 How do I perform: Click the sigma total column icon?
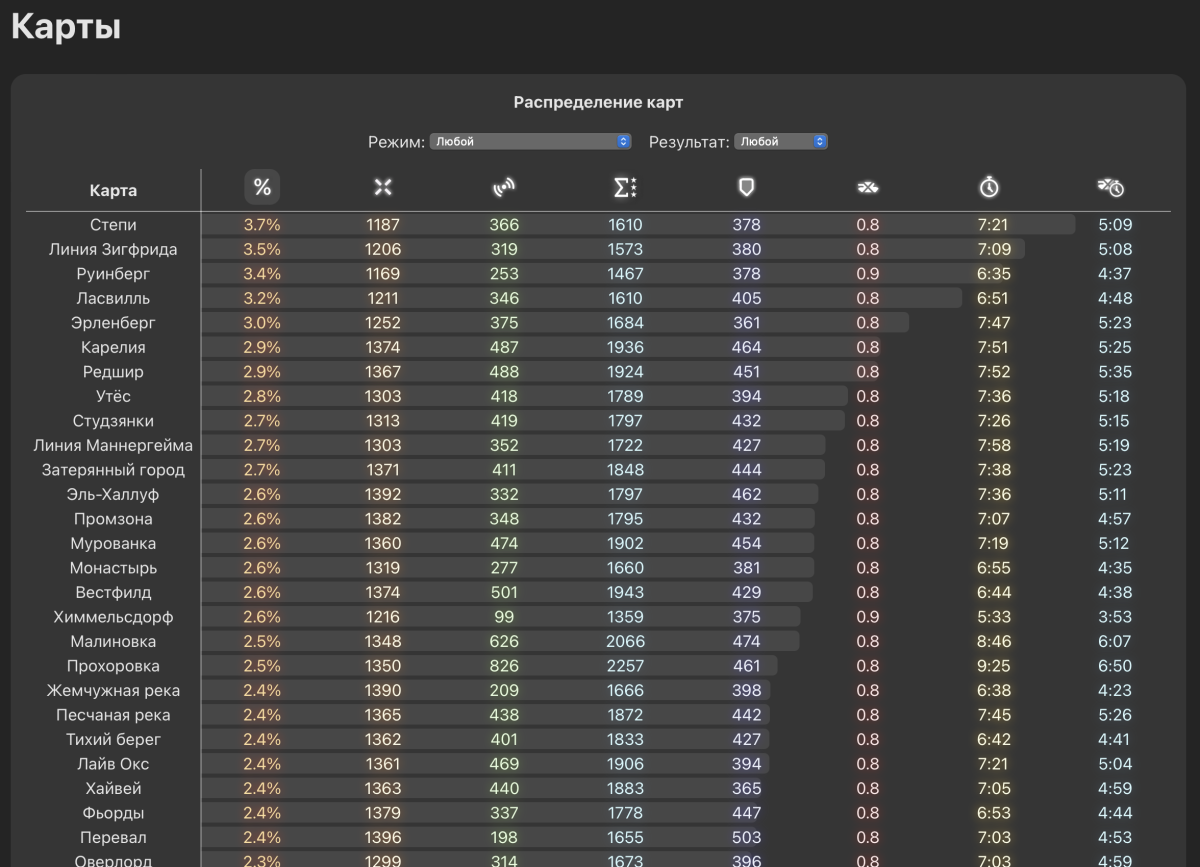coord(625,187)
